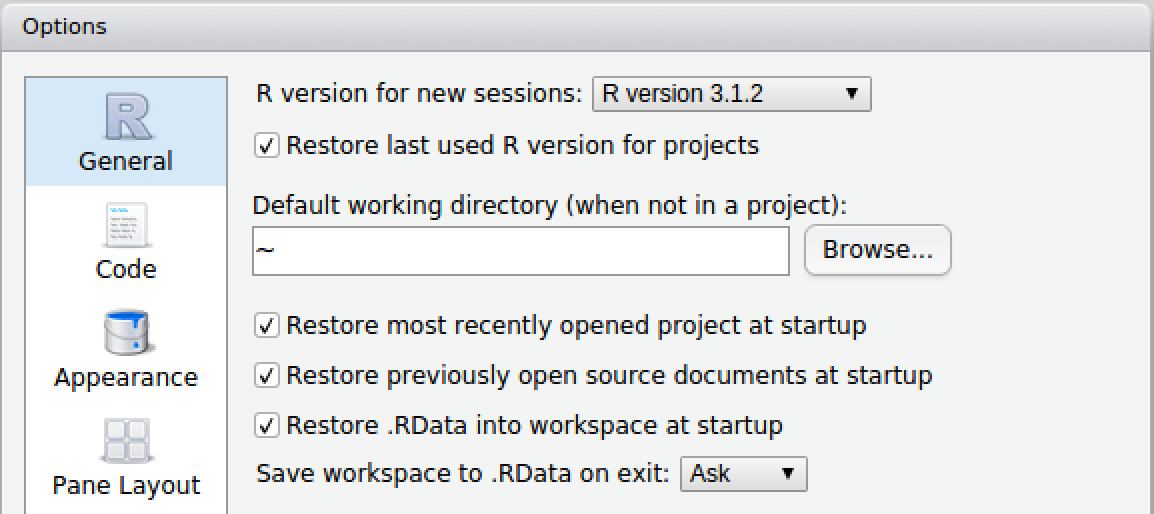Image resolution: width=1154 pixels, height=514 pixels.
Task: Click the Pane Layout grid icon
Action: pos(126,442)
